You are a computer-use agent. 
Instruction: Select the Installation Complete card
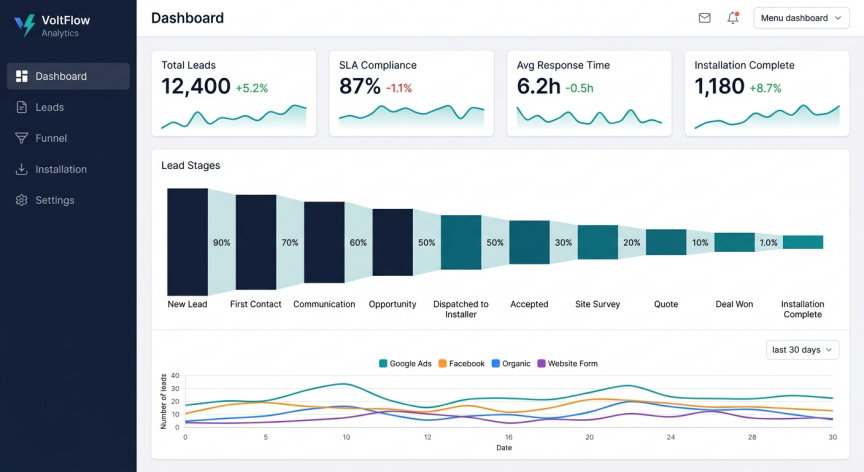pyautogui.click(x=767, y=93)
